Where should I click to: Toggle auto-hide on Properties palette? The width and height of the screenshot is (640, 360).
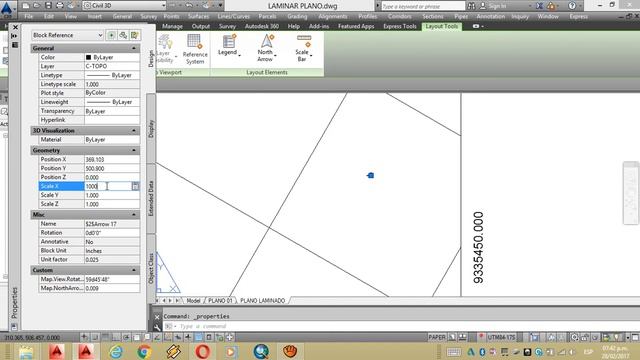(x=15, y=36)
